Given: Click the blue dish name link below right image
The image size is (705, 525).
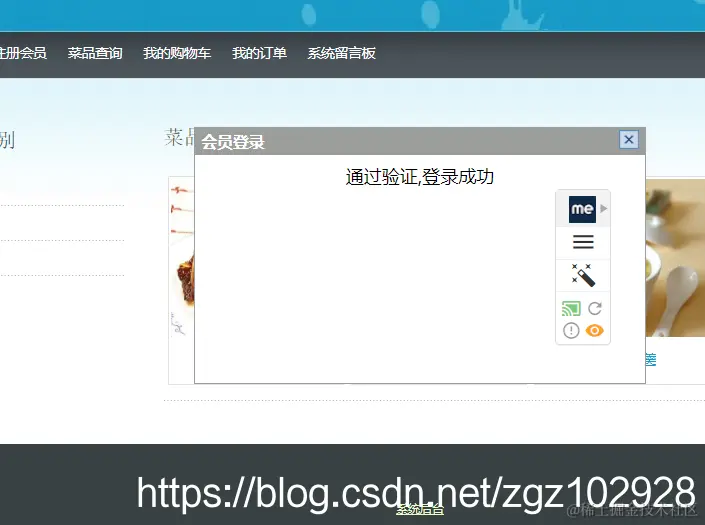Looking at the screenshot, I should tap(651, 360).
